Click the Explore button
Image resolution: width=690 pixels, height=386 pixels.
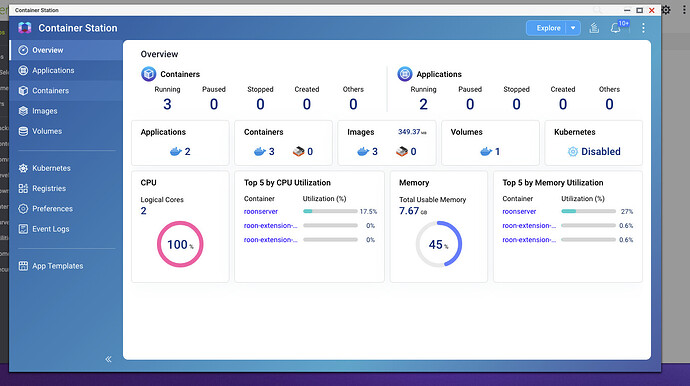pos(546,28)
